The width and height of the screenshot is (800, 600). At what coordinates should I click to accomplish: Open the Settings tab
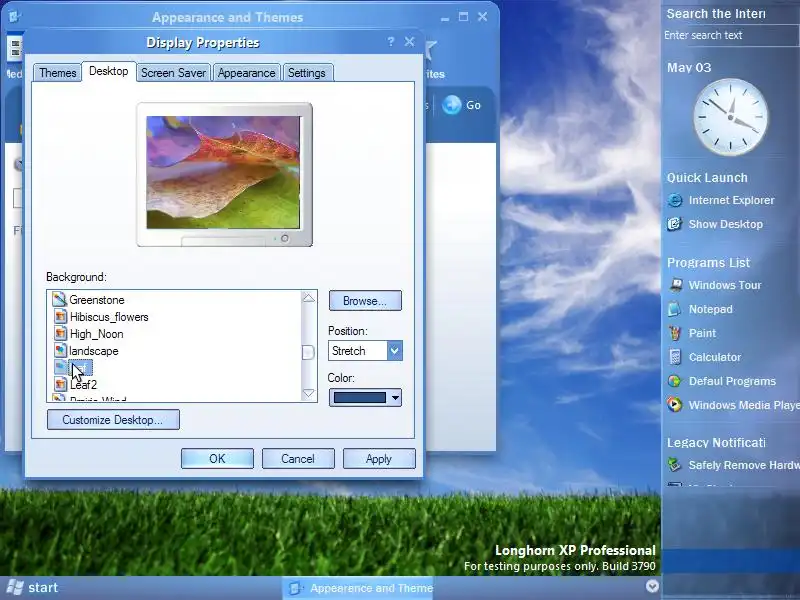tap(307, 73)
